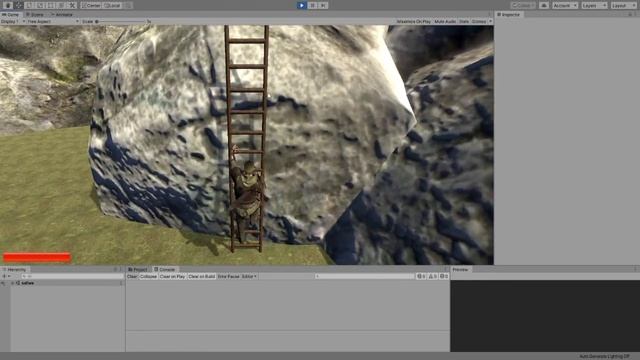Open the Free Aspect dropdown
640x360 pixels.
(x=53, y=21)
